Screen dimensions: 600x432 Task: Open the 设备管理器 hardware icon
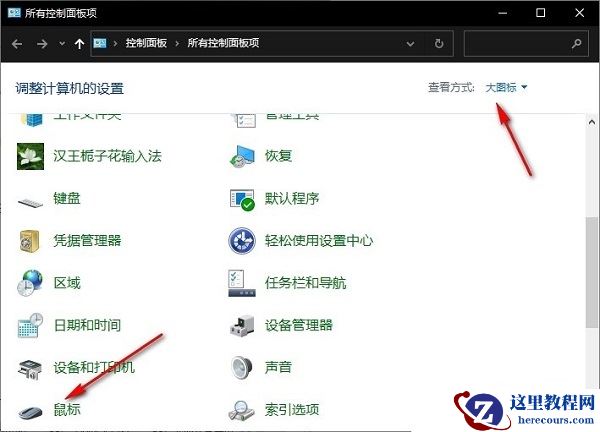click(242, 326)
